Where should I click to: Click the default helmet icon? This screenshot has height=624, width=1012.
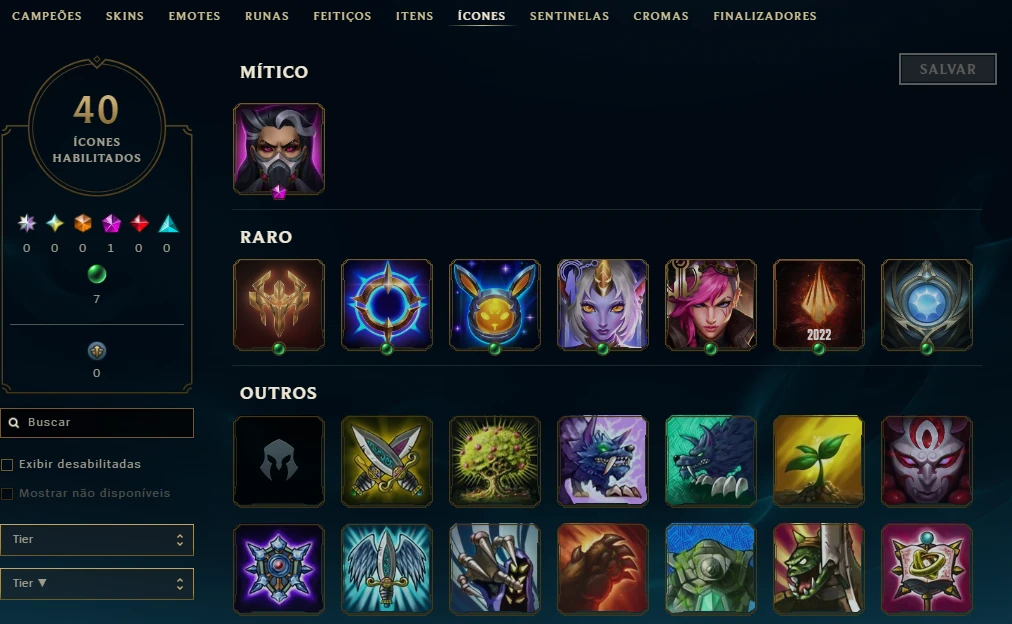click(279, 461)
